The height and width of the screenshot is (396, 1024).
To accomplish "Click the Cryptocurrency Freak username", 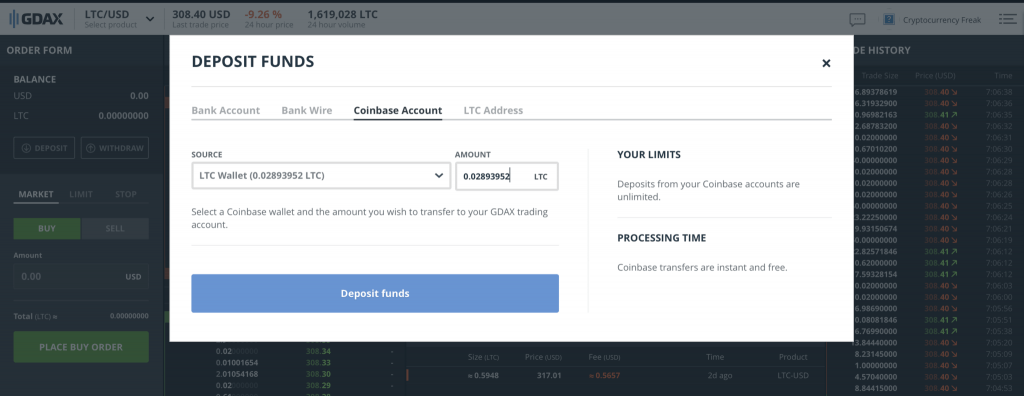I will pyautogui.click(x=942, y=20).
